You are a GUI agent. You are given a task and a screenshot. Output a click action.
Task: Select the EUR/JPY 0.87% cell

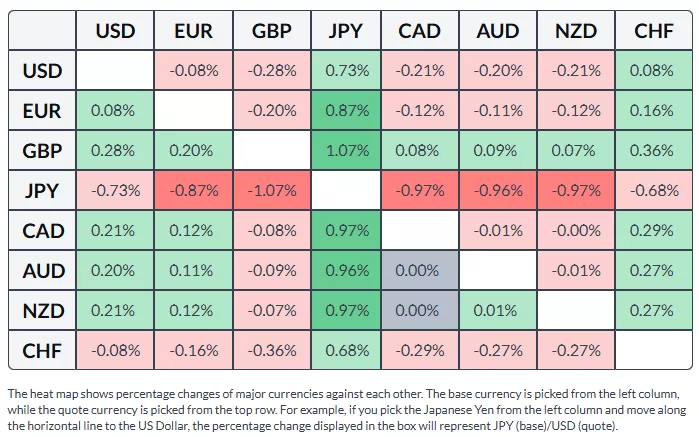point(345,111)
